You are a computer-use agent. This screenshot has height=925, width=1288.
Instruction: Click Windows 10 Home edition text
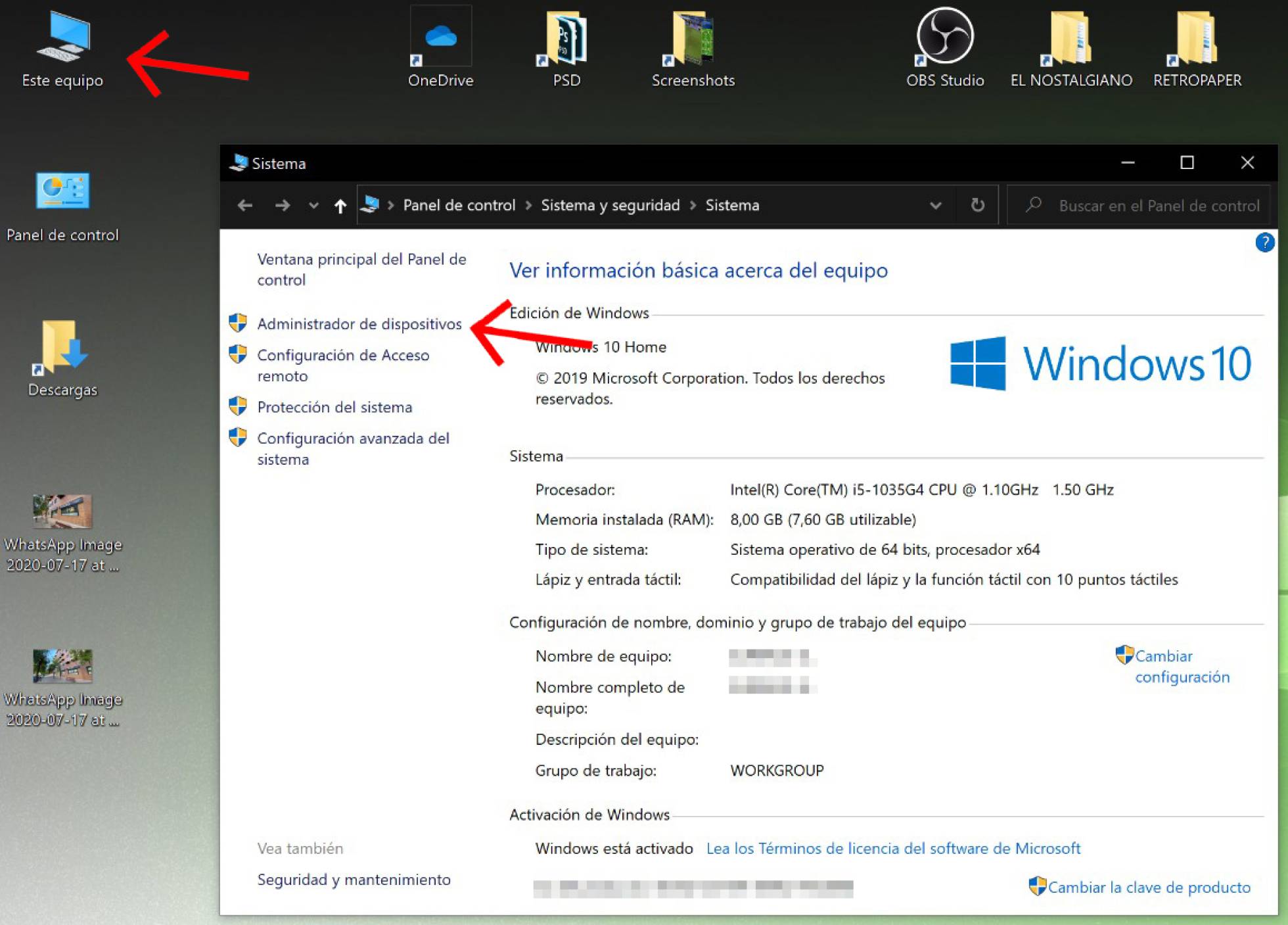tap(601, 346)
